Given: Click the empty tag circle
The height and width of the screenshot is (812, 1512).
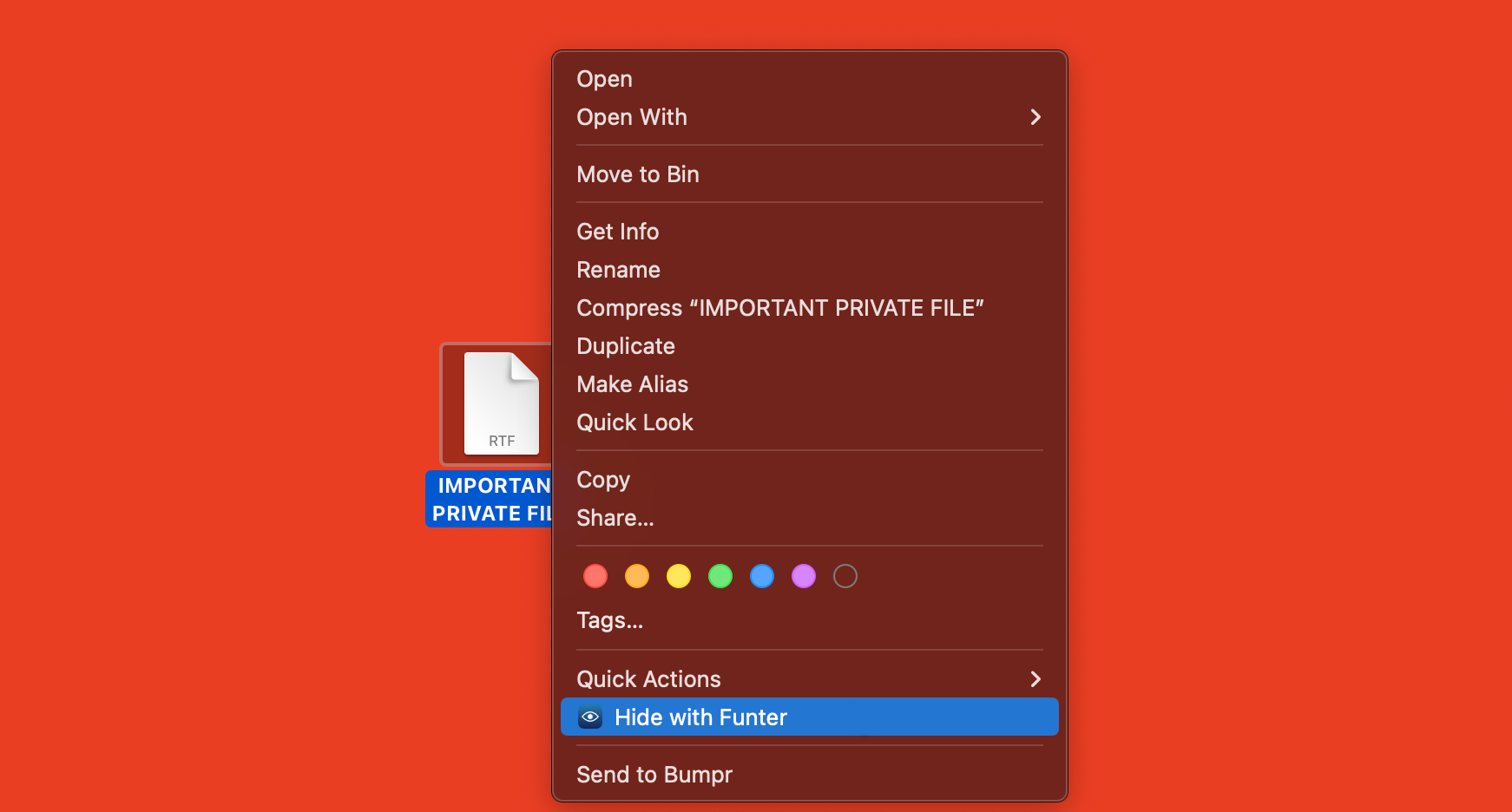Looking at the screenshot, I should tap(845, 575).
